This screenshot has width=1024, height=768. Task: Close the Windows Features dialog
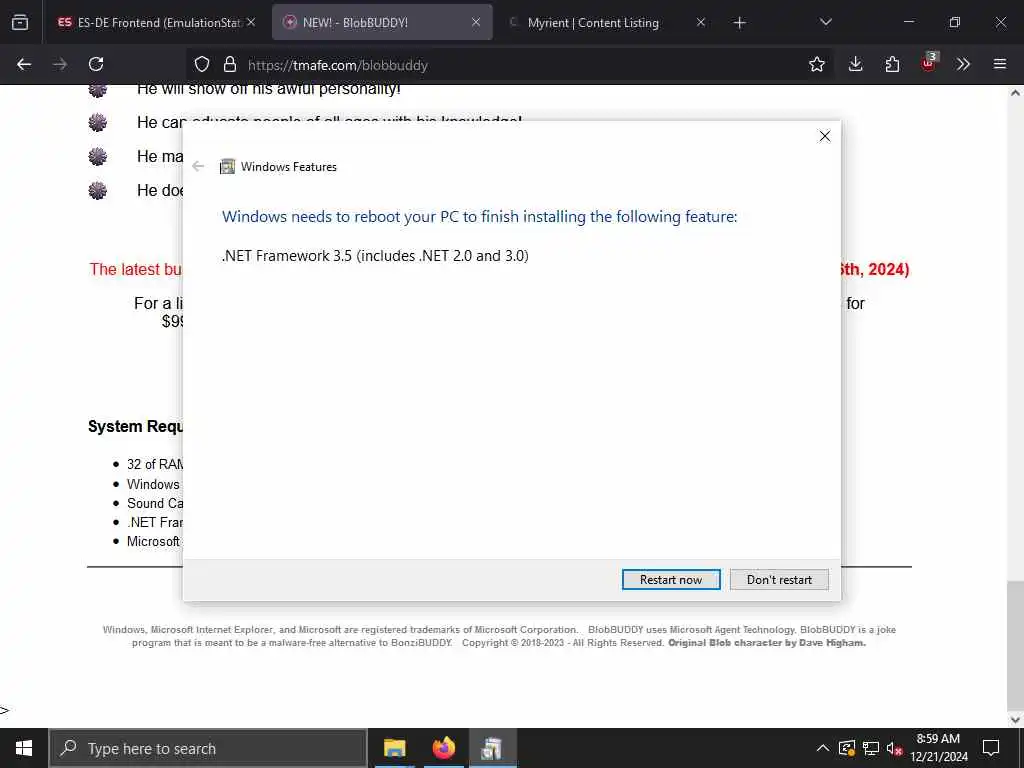coord(825,136)
